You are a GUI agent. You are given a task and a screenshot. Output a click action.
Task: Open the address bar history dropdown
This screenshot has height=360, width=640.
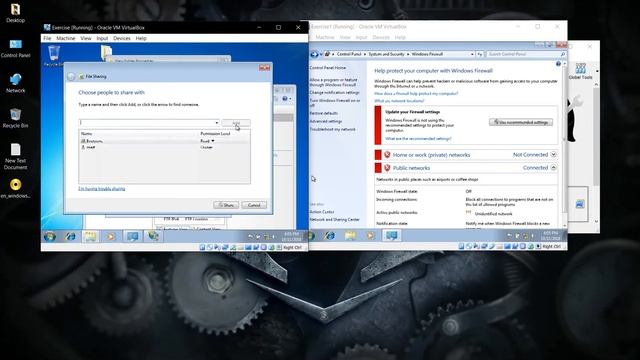(472, 54)
